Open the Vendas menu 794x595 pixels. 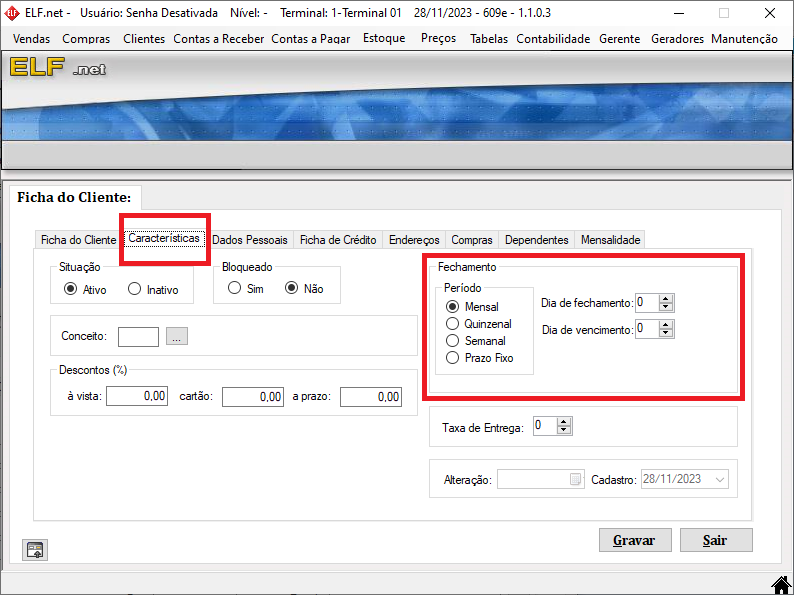coord(31,39)
